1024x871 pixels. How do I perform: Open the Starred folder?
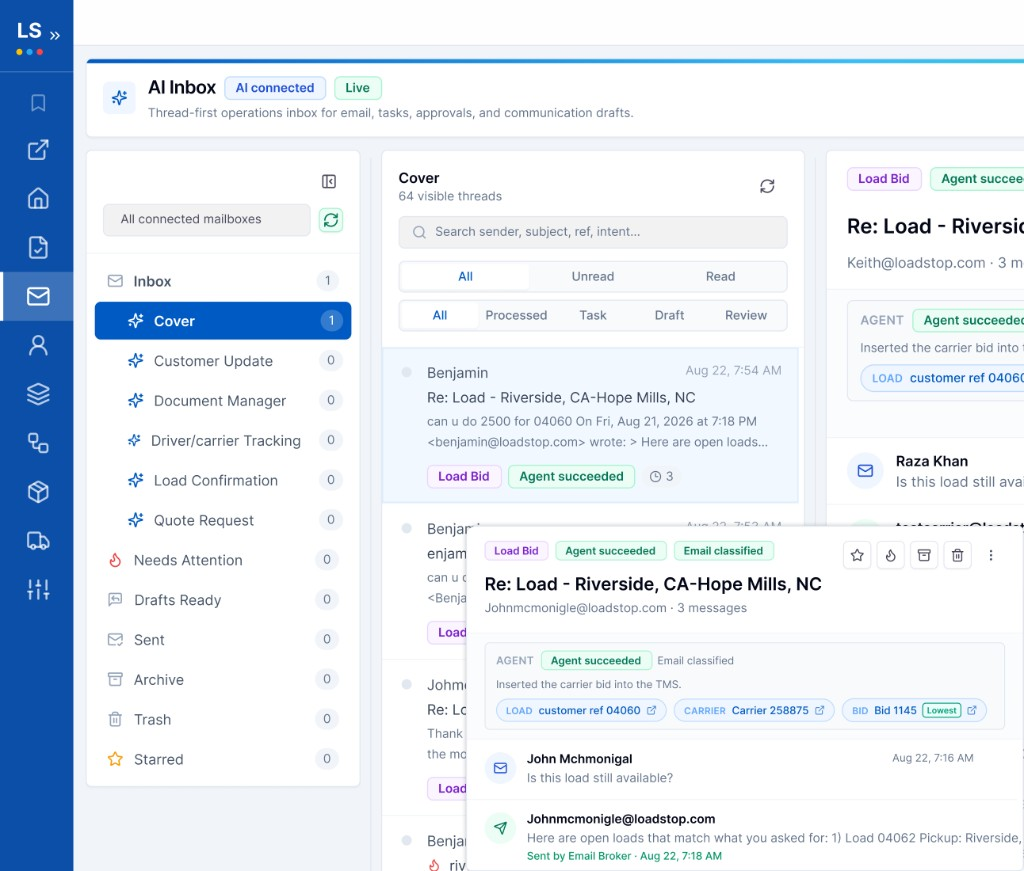point(223,759)
